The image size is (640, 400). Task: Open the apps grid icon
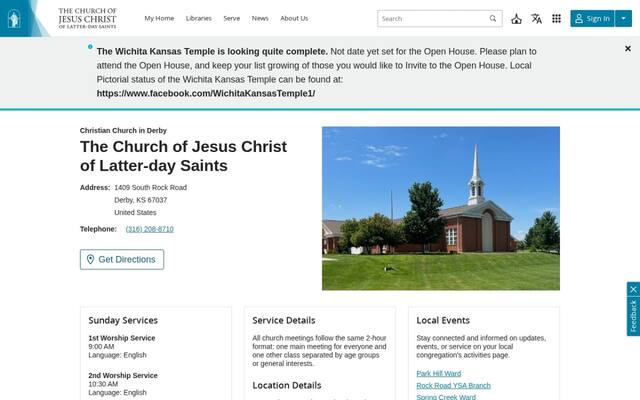(x=556, y=18)
